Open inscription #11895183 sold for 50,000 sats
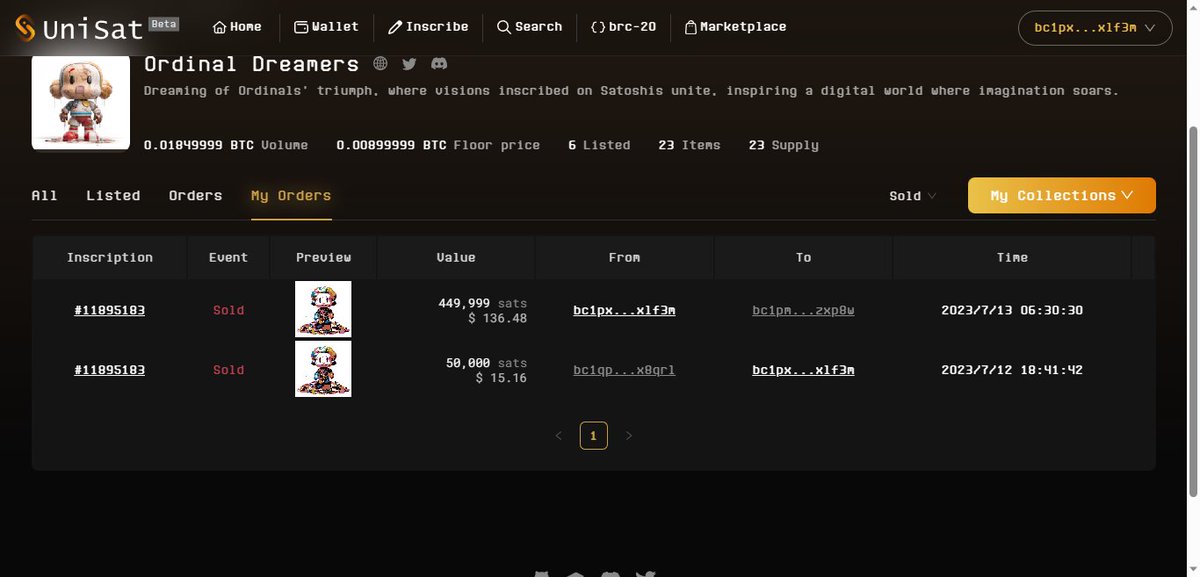 click(110, 370)
